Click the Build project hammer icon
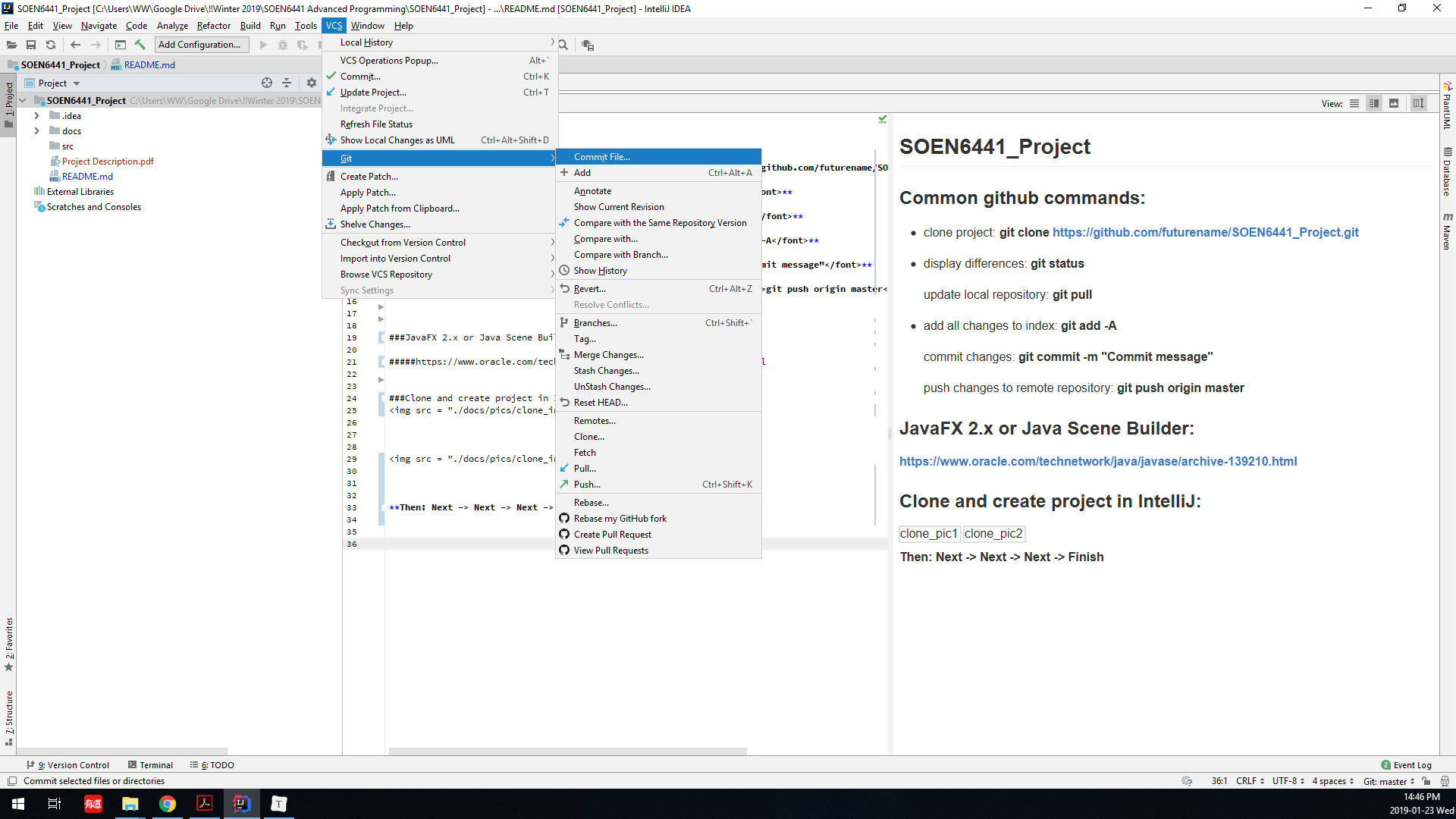Screen dimensions: 1456x819 [x=140, y=45]
